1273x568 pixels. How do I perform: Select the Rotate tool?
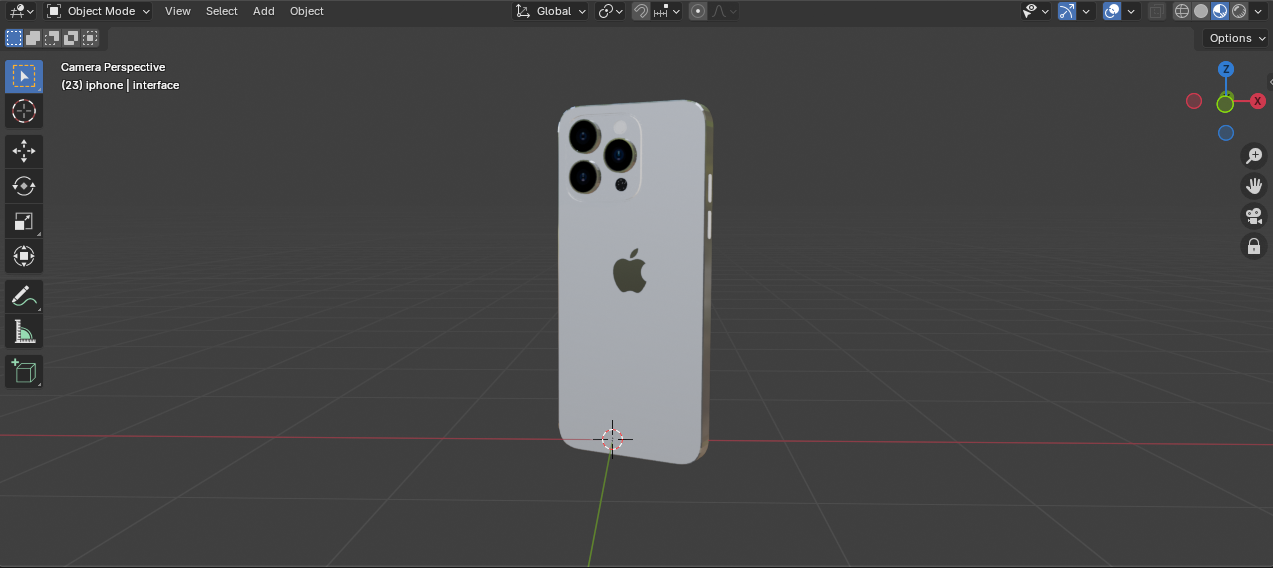pyautogui.click(x=24, y=187)
